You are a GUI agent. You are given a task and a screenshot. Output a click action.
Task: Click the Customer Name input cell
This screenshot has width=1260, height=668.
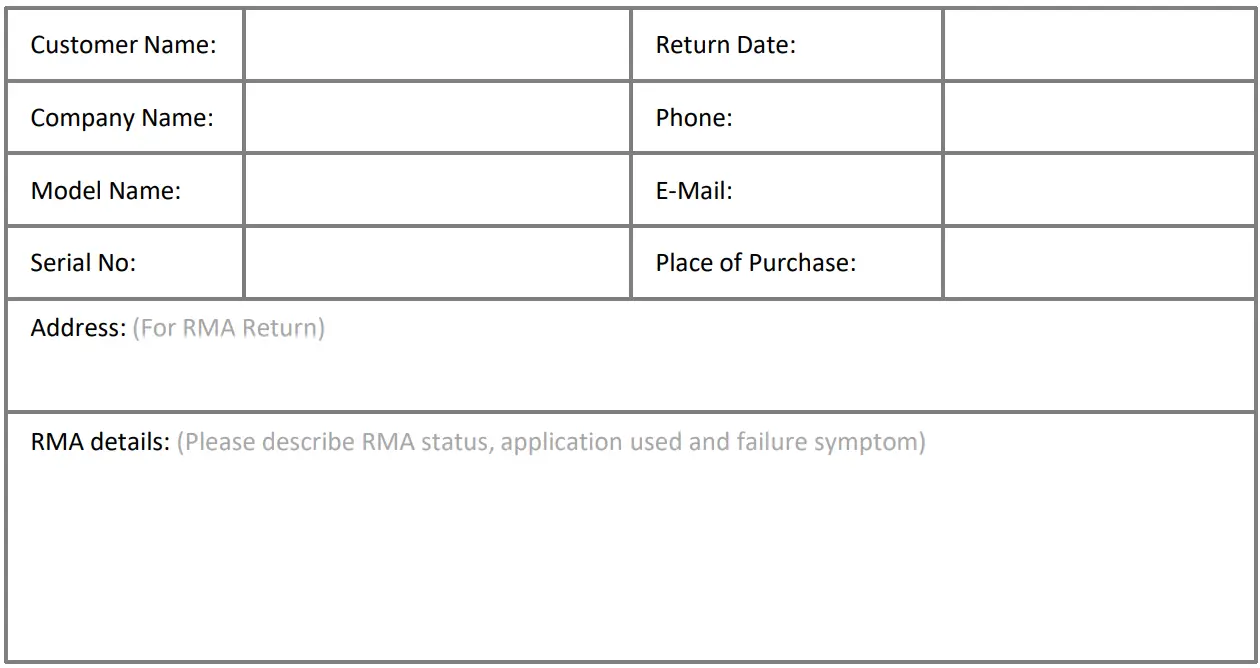click(437, 45)
